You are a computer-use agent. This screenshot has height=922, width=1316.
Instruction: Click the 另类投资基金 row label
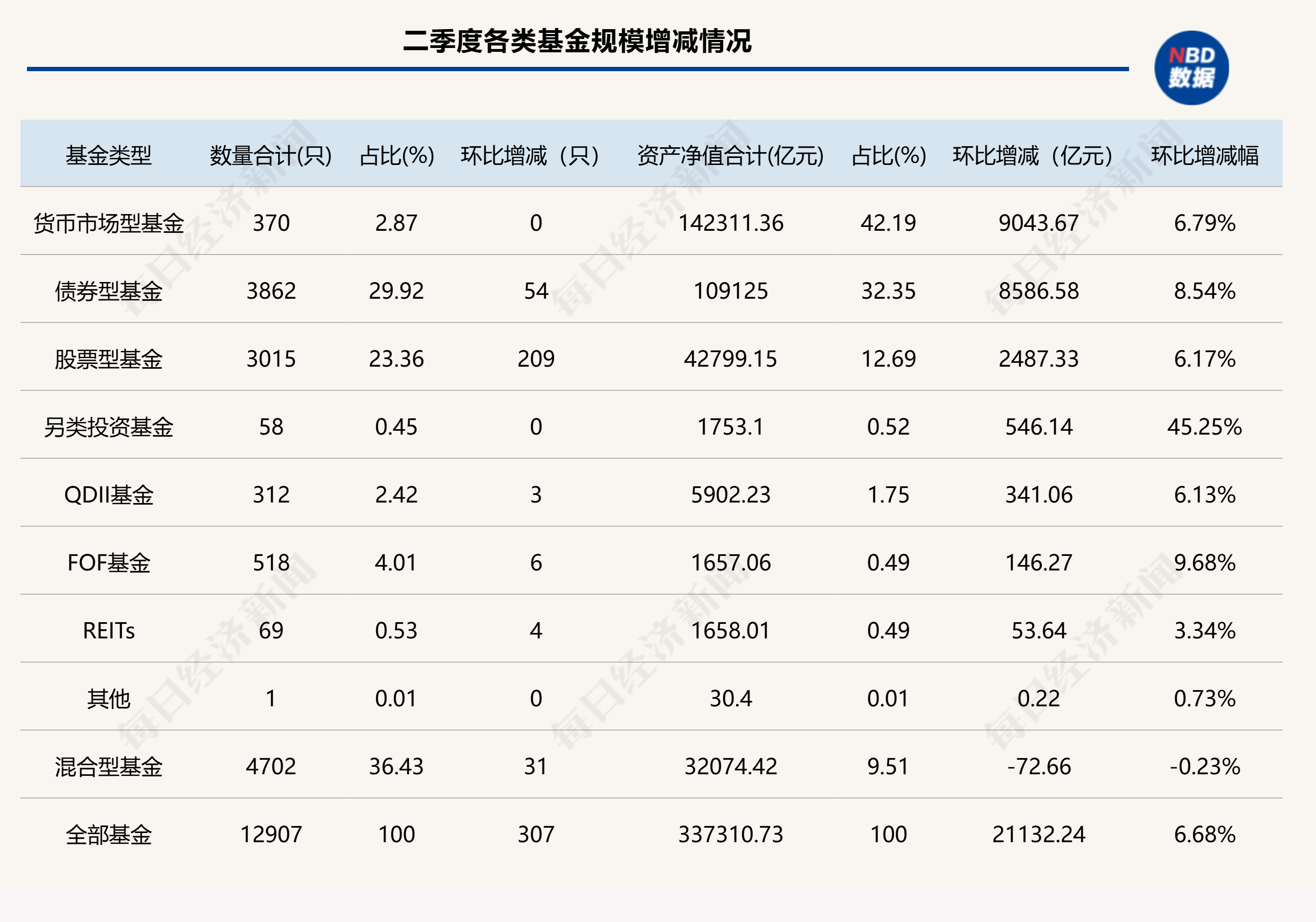(x=108, y=426)
